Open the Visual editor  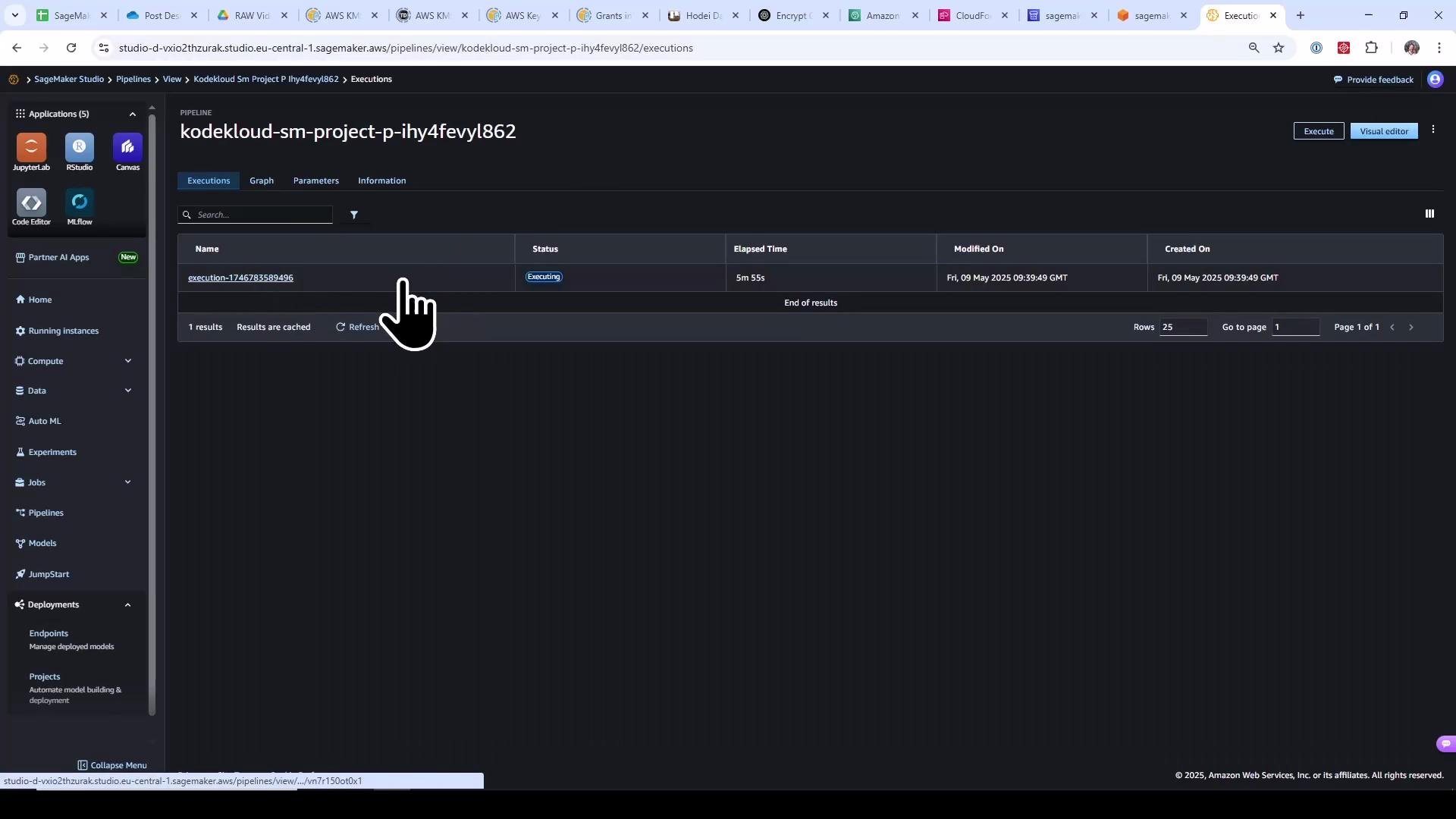click(1384, 131)
